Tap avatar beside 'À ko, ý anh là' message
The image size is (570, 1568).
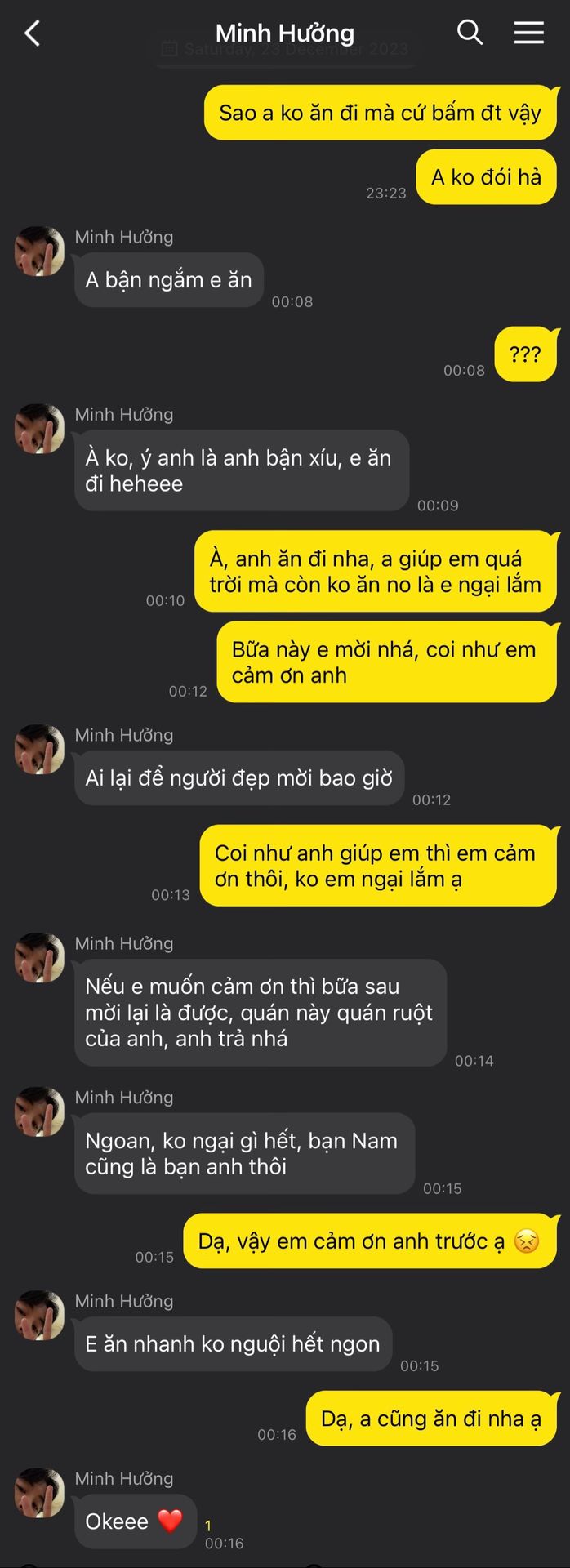(x=39, y=429)
